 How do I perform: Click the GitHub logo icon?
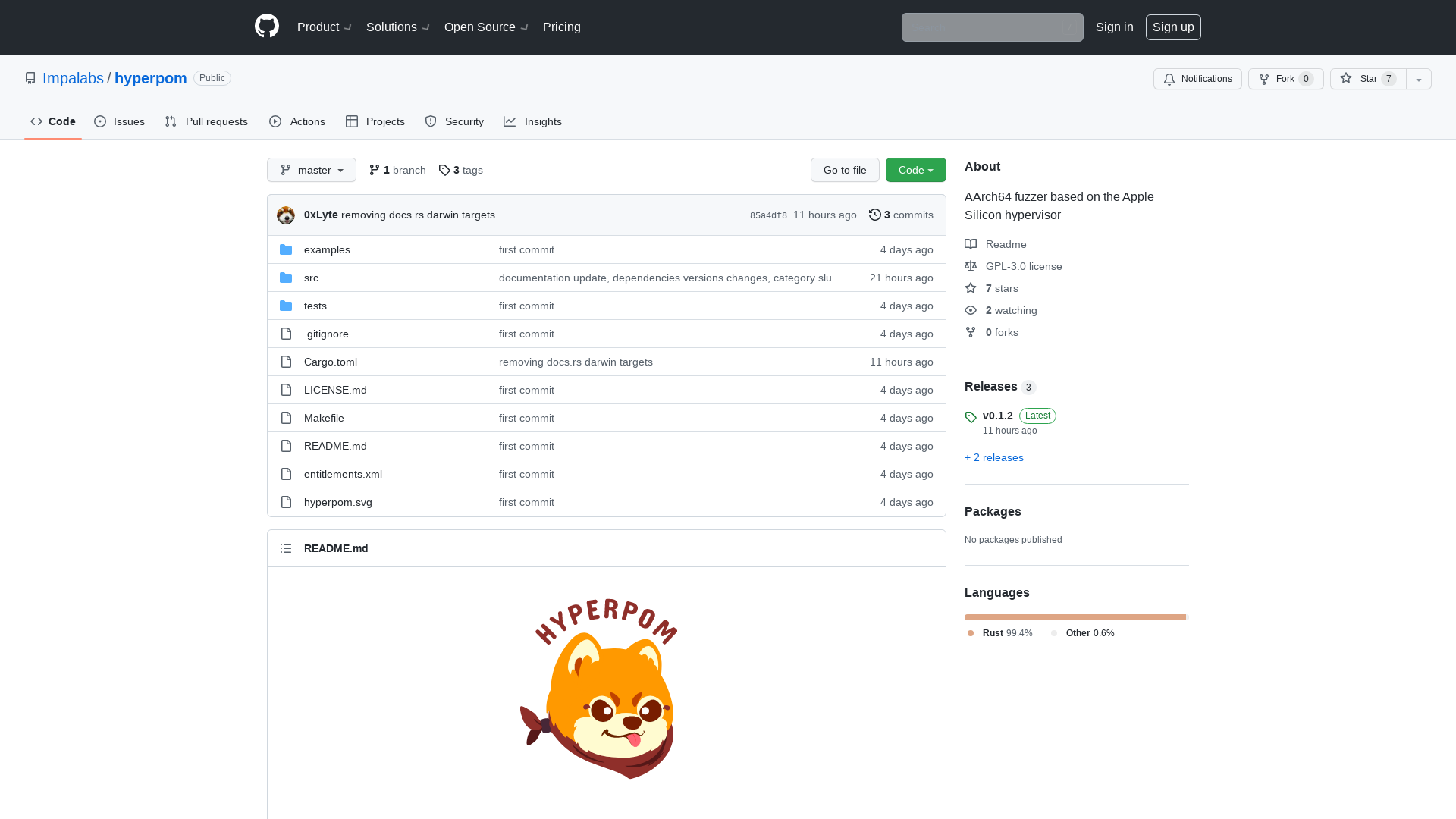[x=266, y=27]
